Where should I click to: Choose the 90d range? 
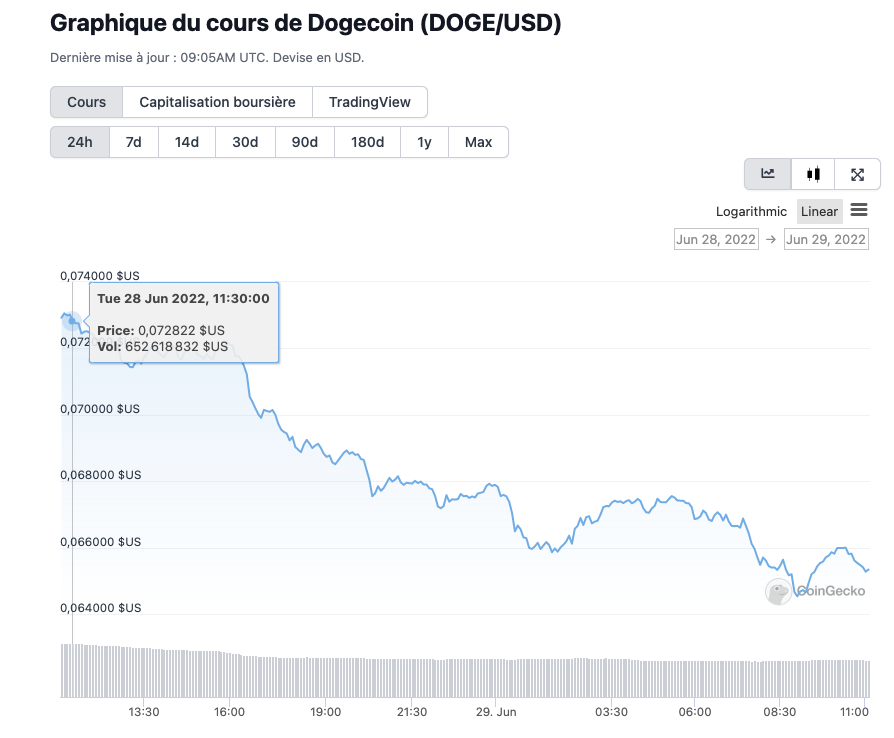305,142
